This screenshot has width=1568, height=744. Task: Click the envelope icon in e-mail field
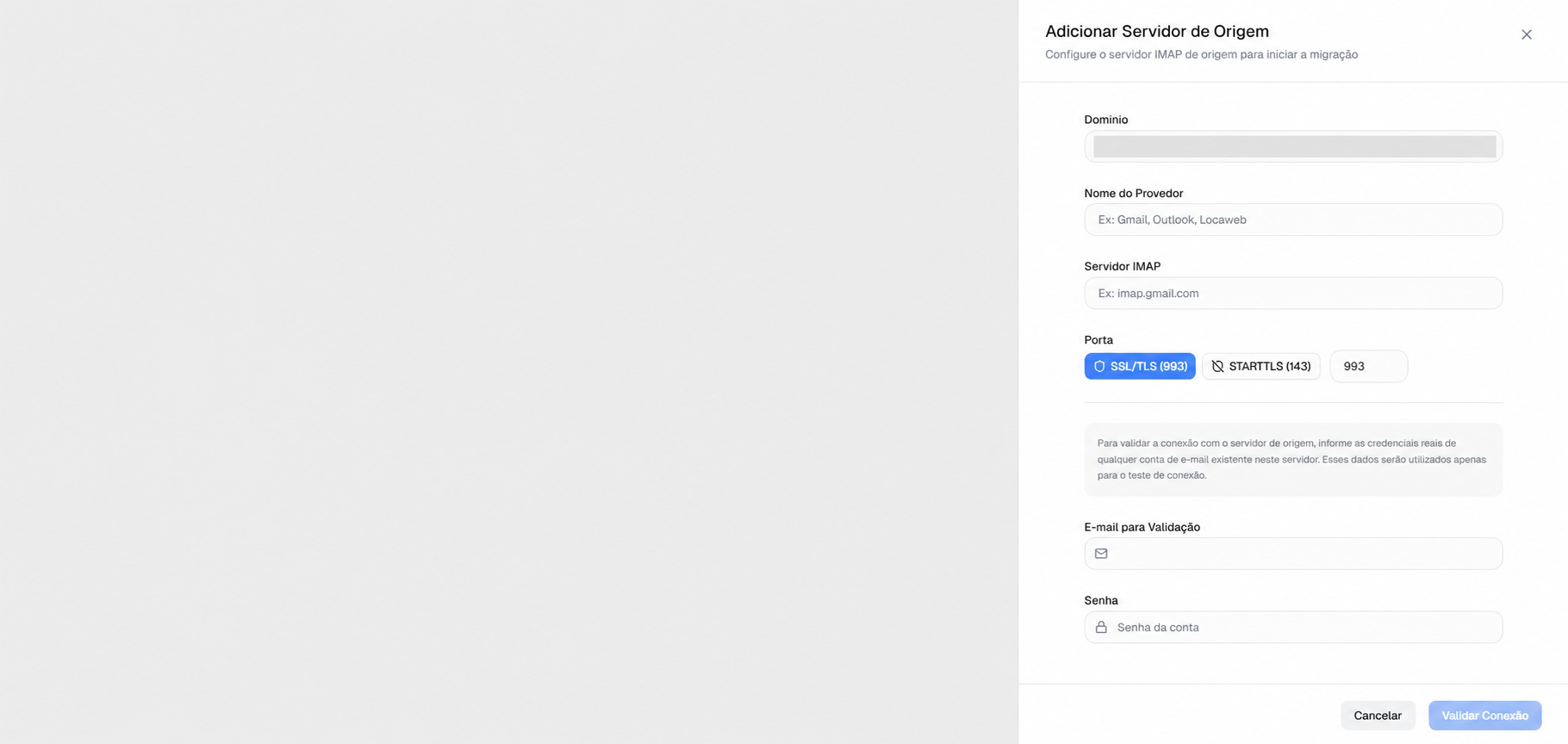point(1101,554)
